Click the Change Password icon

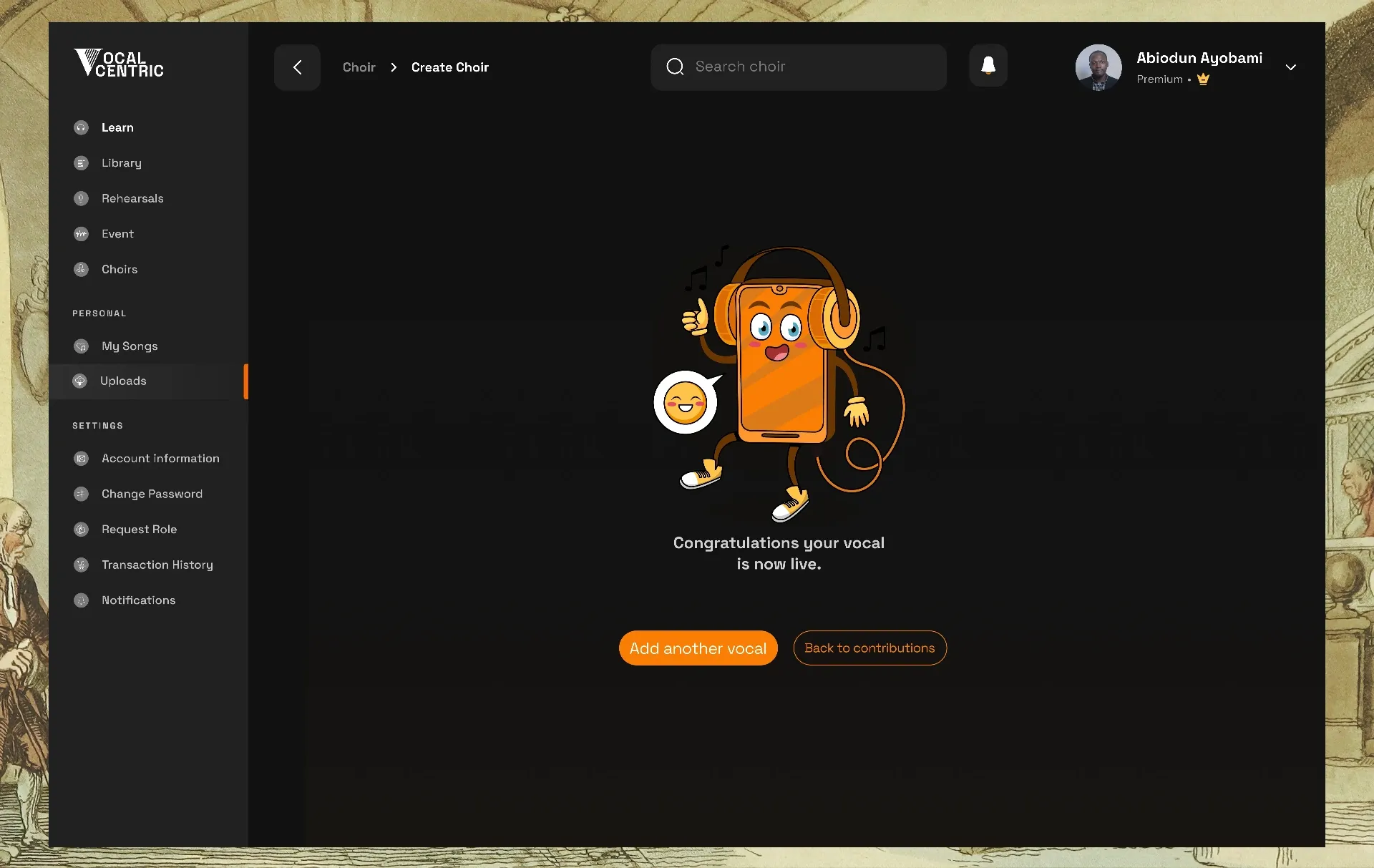(x=81, y=494)
